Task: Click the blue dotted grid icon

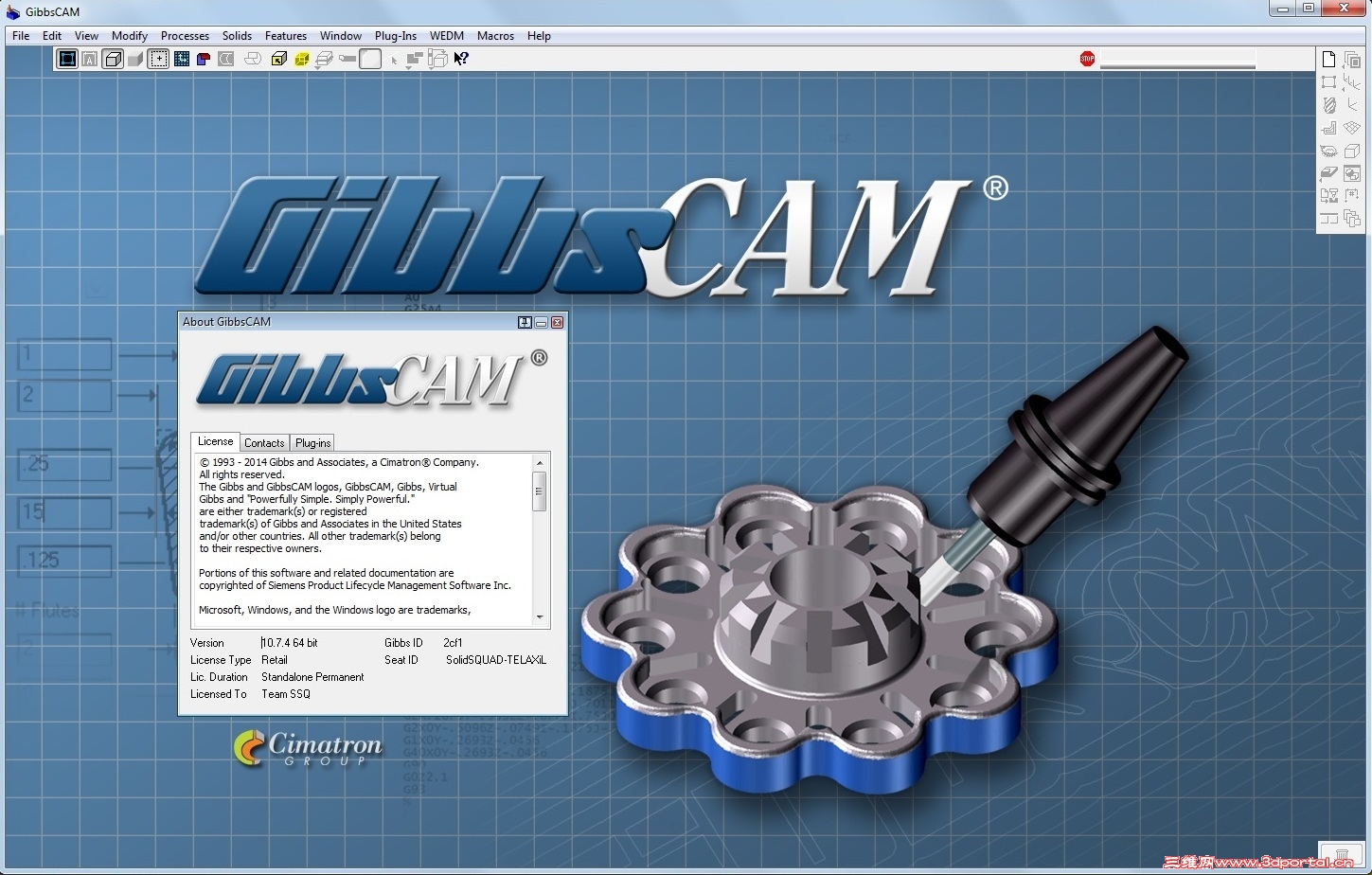Action: pyautogui.click(x=181, y=59)
